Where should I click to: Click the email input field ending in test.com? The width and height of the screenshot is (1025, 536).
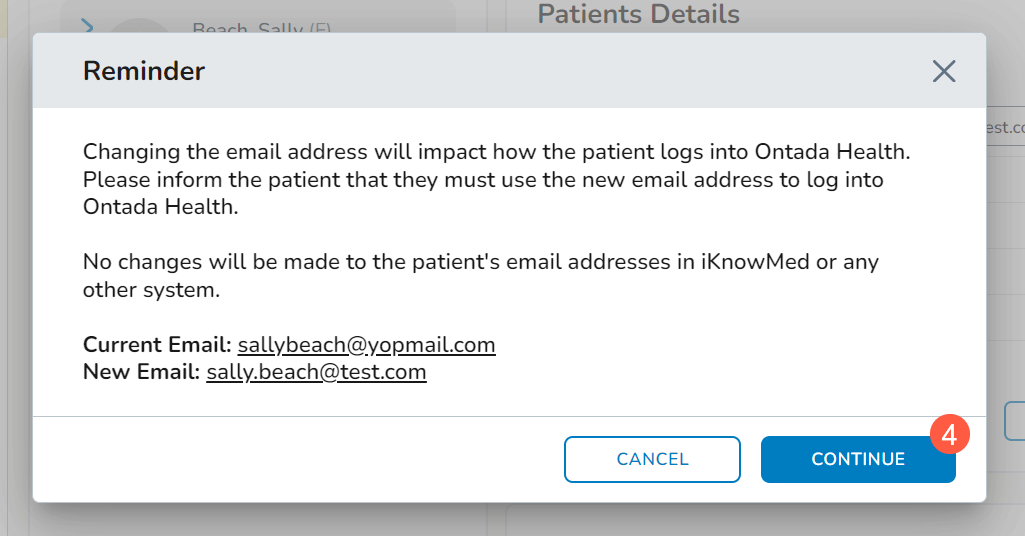[x=1005, y=127]
